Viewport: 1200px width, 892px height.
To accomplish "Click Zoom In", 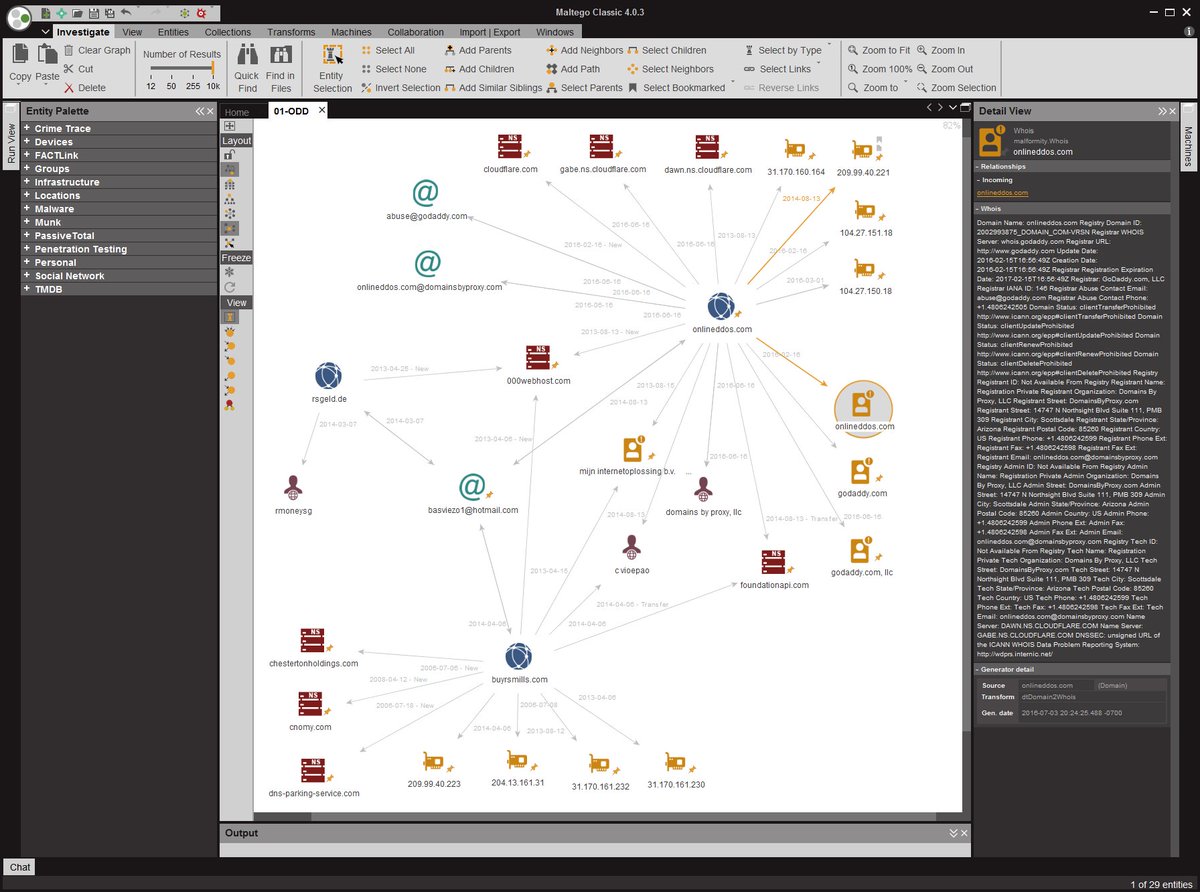I will tap(940, 50).
